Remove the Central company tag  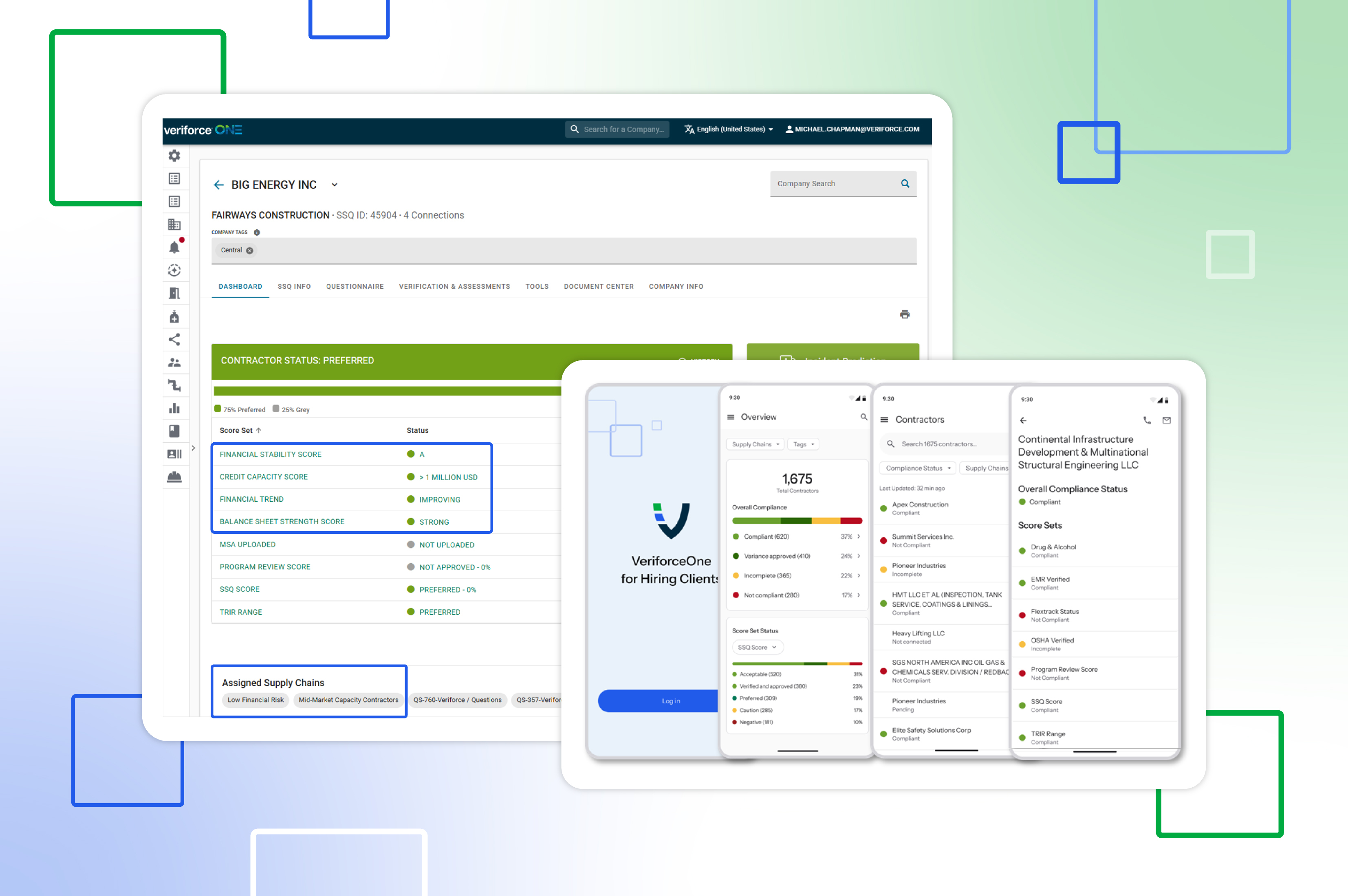tap(250, 250)
